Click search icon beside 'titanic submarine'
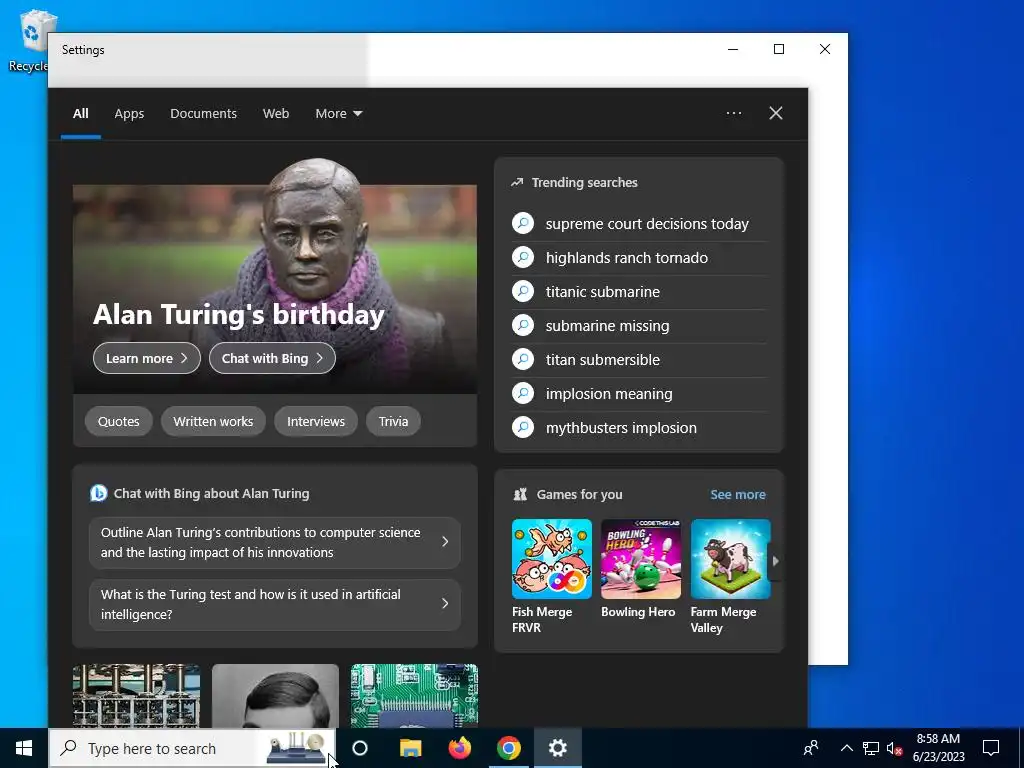This screenshot has width=1024, height=768. tap(523, 291)
